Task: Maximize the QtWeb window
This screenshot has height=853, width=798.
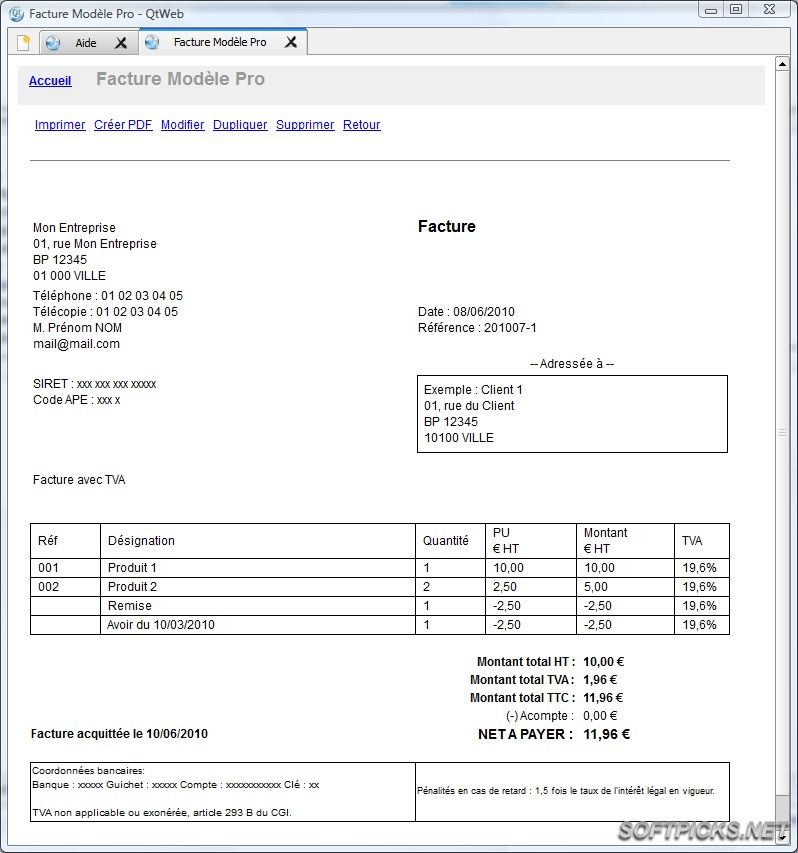Action: coord(736,10)
